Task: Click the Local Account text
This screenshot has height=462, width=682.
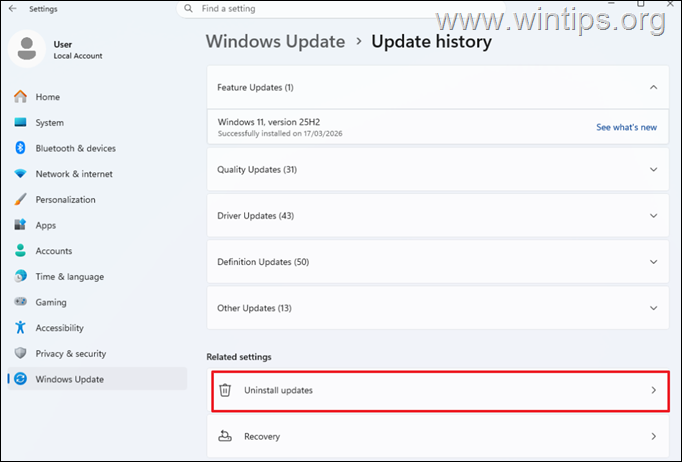Action: pyautogui.click(x=78, y=56)
